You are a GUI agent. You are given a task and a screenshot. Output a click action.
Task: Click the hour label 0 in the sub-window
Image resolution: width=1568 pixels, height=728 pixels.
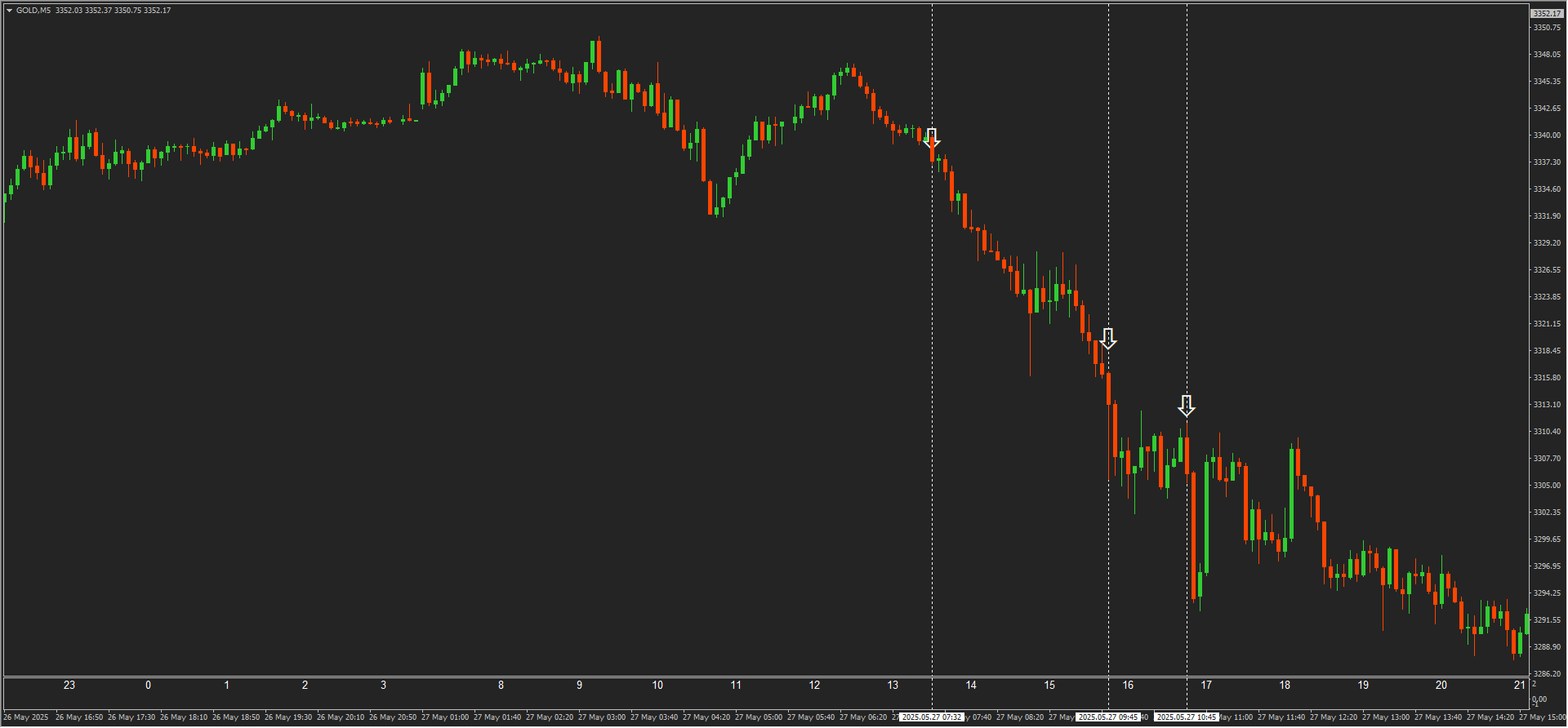[148, 686]
